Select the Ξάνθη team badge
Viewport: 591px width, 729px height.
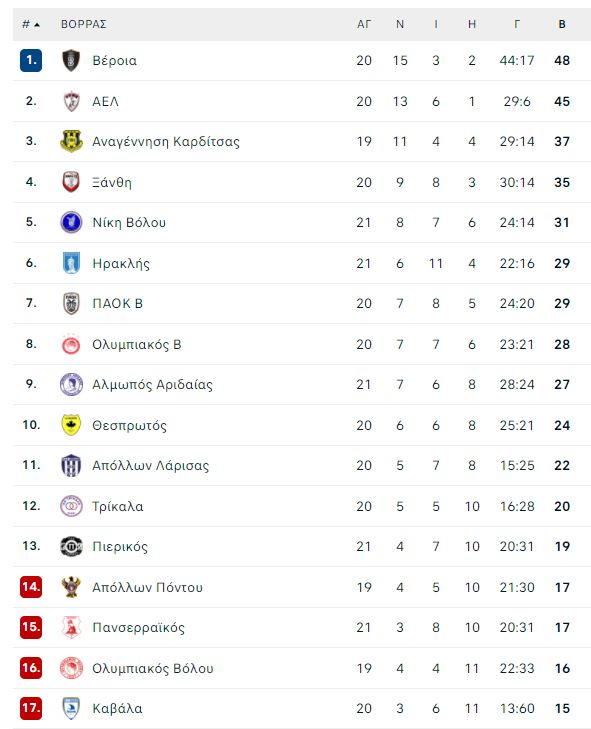click(71, 182)
